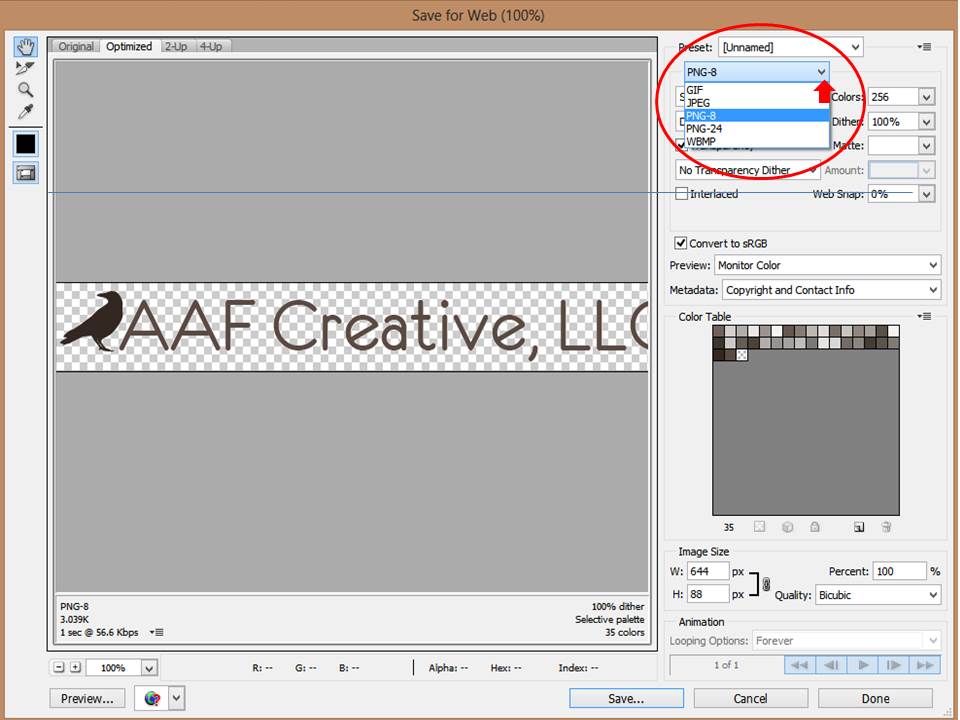This screenshot has width=960, height=720.
Task: Switch to the Optimized tab
Action: [x=129, y=47]
